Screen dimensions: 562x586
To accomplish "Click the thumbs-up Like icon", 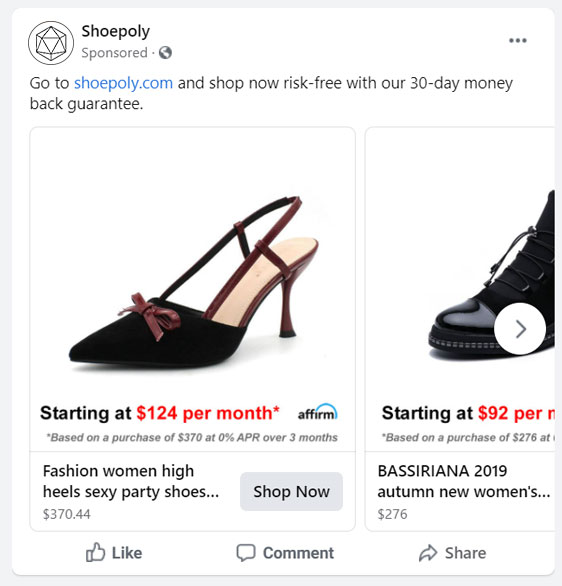I will coord(95,552).
